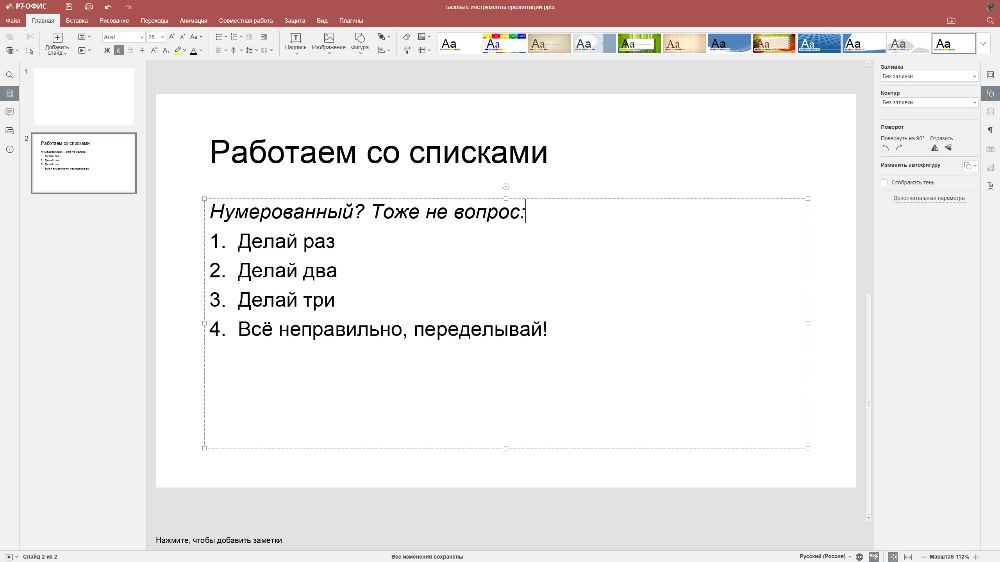
Task: Switch to the Вставка tab
Action: coord(76,20)
